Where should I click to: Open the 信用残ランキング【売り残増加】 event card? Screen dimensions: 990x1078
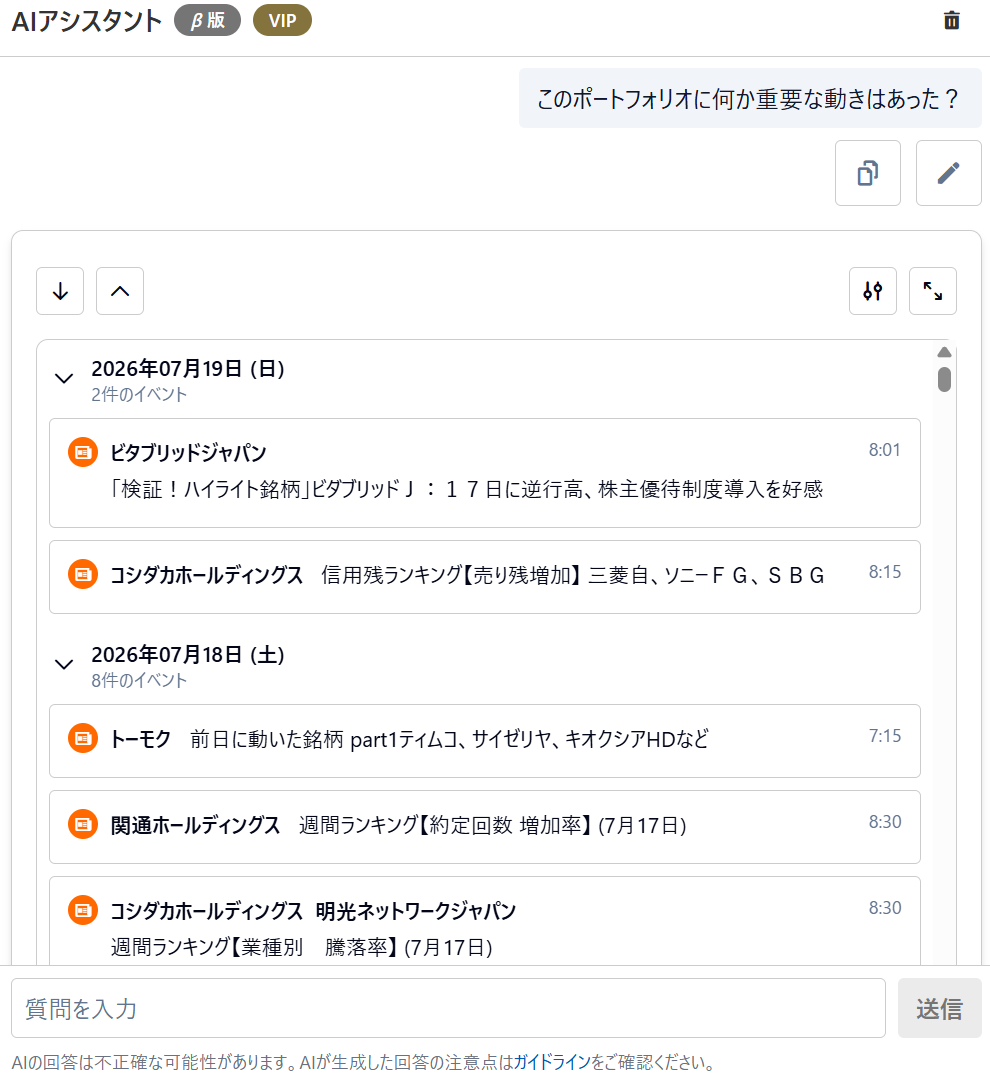(x=485, y=577)
